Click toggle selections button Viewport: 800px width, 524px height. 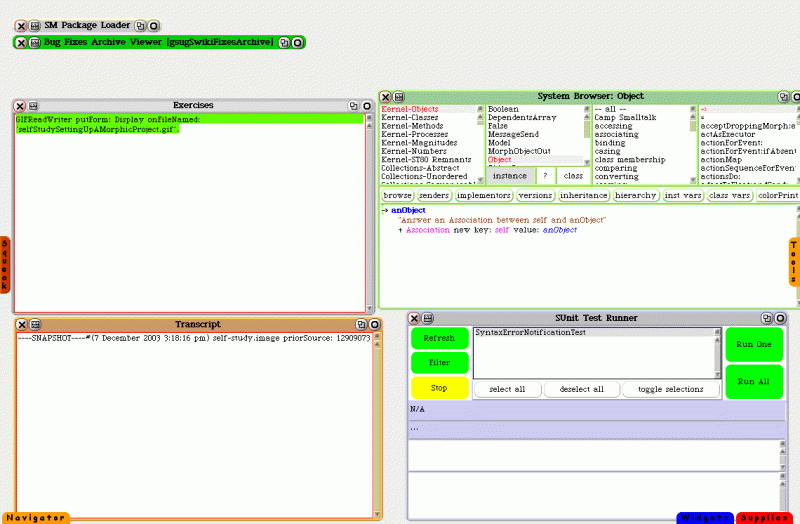pos(671,389)
